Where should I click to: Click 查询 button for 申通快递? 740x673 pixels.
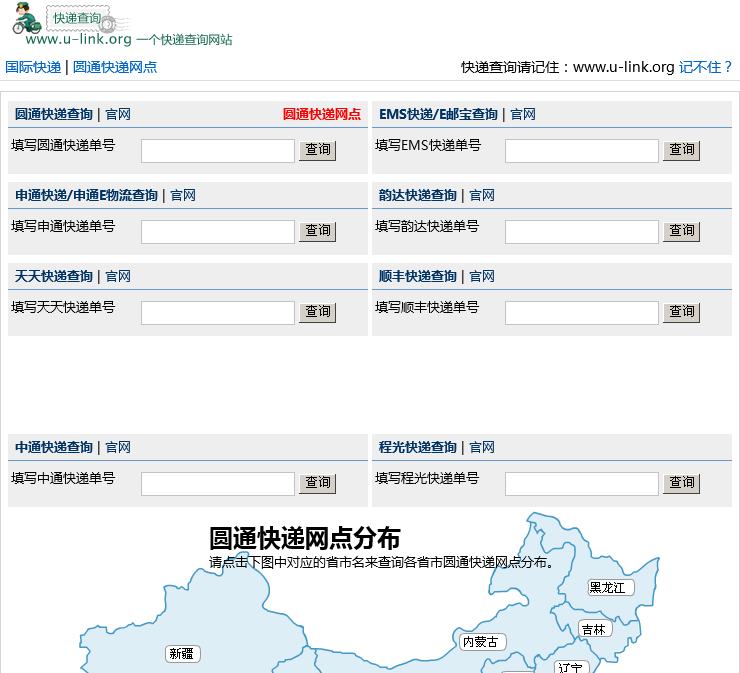tap(318, 231)
